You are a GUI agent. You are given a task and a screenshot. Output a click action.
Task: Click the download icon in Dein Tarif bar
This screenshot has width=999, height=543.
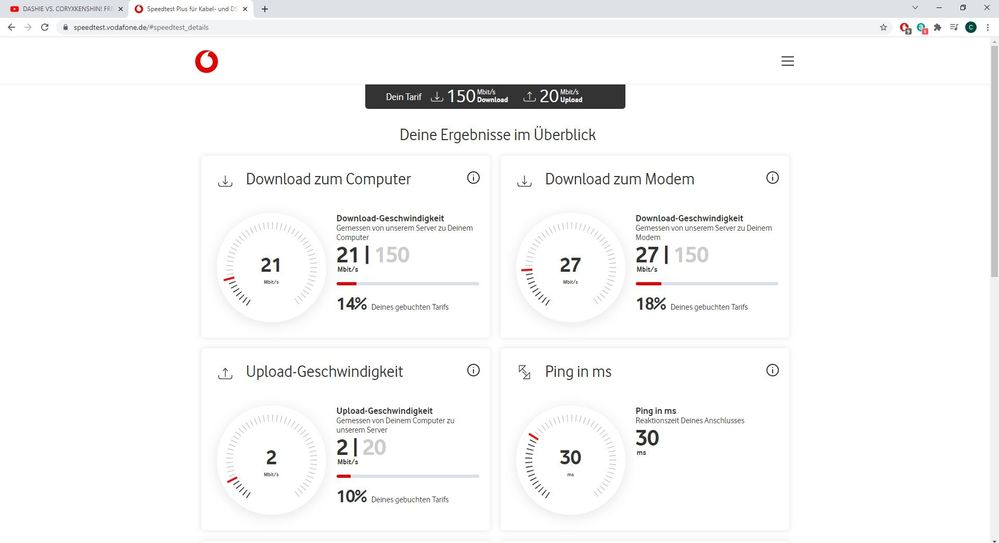437,97
